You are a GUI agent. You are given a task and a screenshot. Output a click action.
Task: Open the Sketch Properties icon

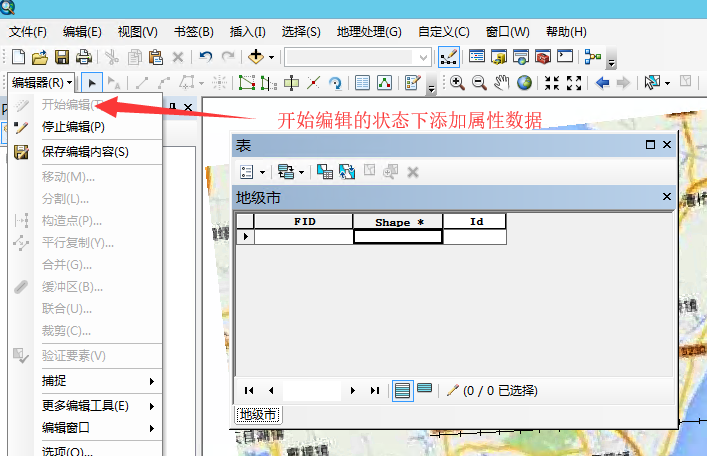point(384,83)
